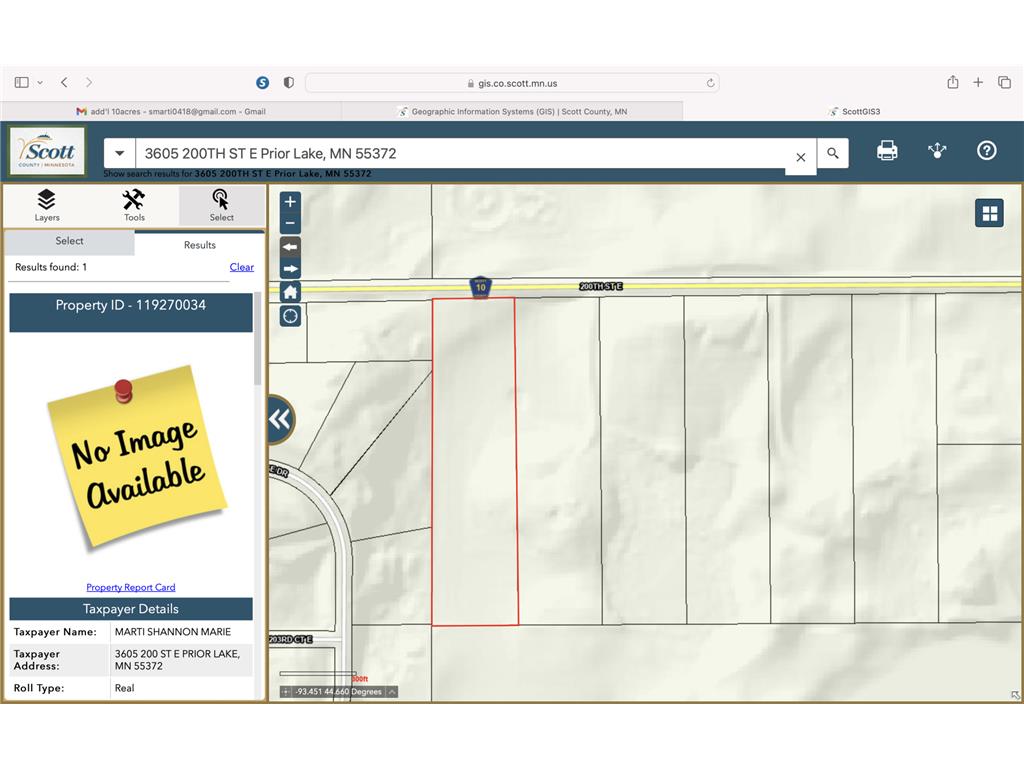
Task: Click the Roll Type value Real
Action: click(125, 688)
